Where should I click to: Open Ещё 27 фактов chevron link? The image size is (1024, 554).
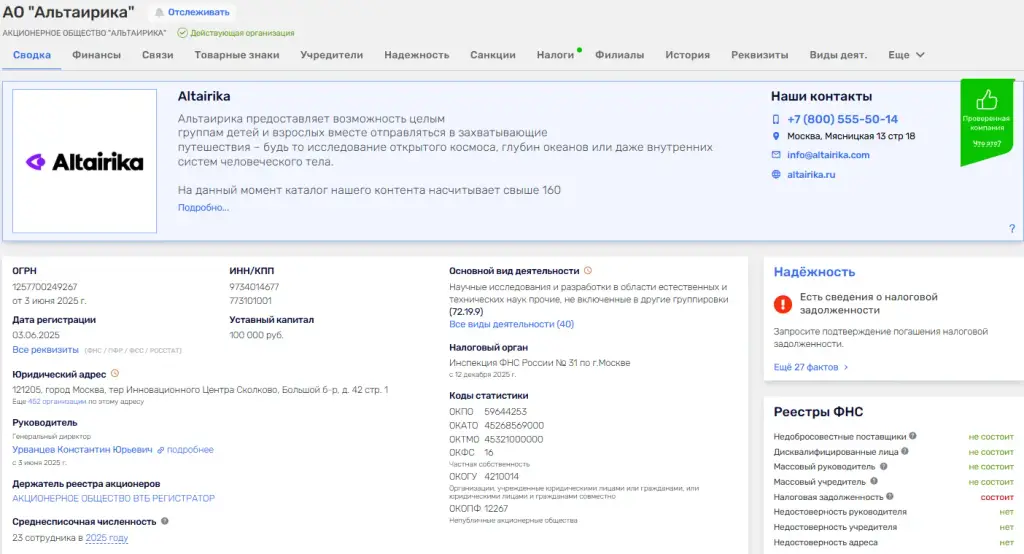pyautogui.click(x=810, y=367)
